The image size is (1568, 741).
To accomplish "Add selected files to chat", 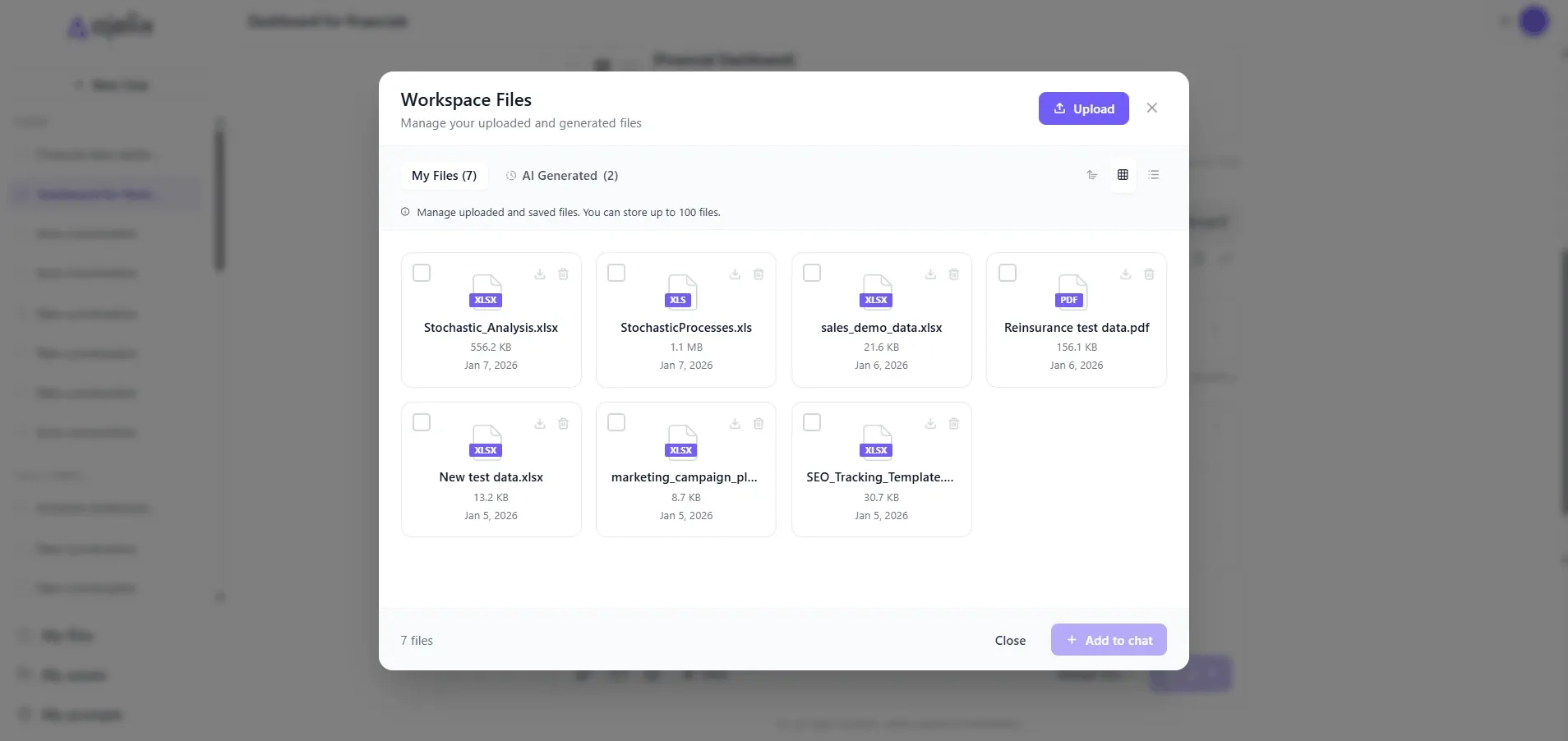I will (x=1108, y=640).
